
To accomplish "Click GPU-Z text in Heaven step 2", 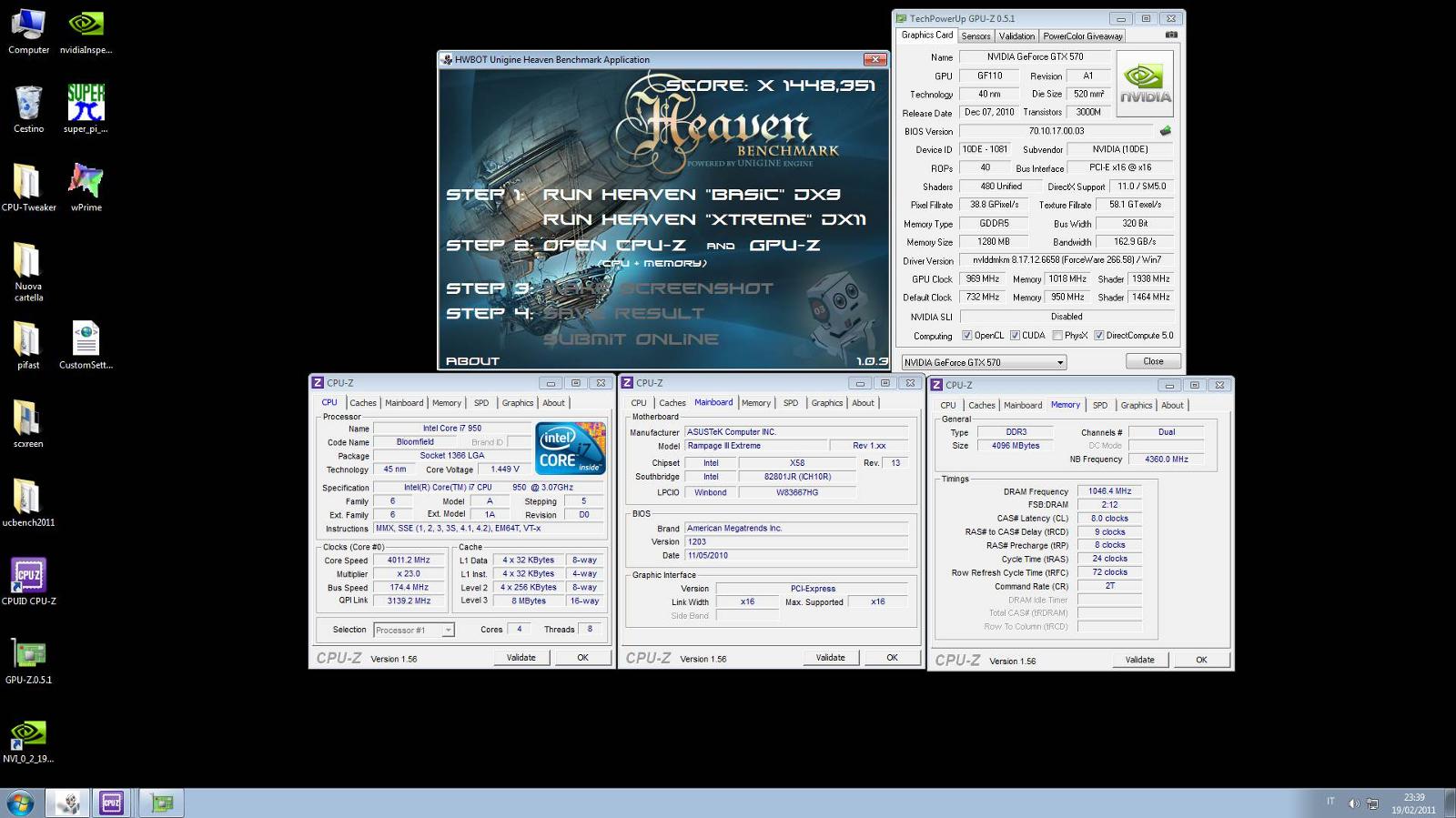I will click(x=784, y=246).
